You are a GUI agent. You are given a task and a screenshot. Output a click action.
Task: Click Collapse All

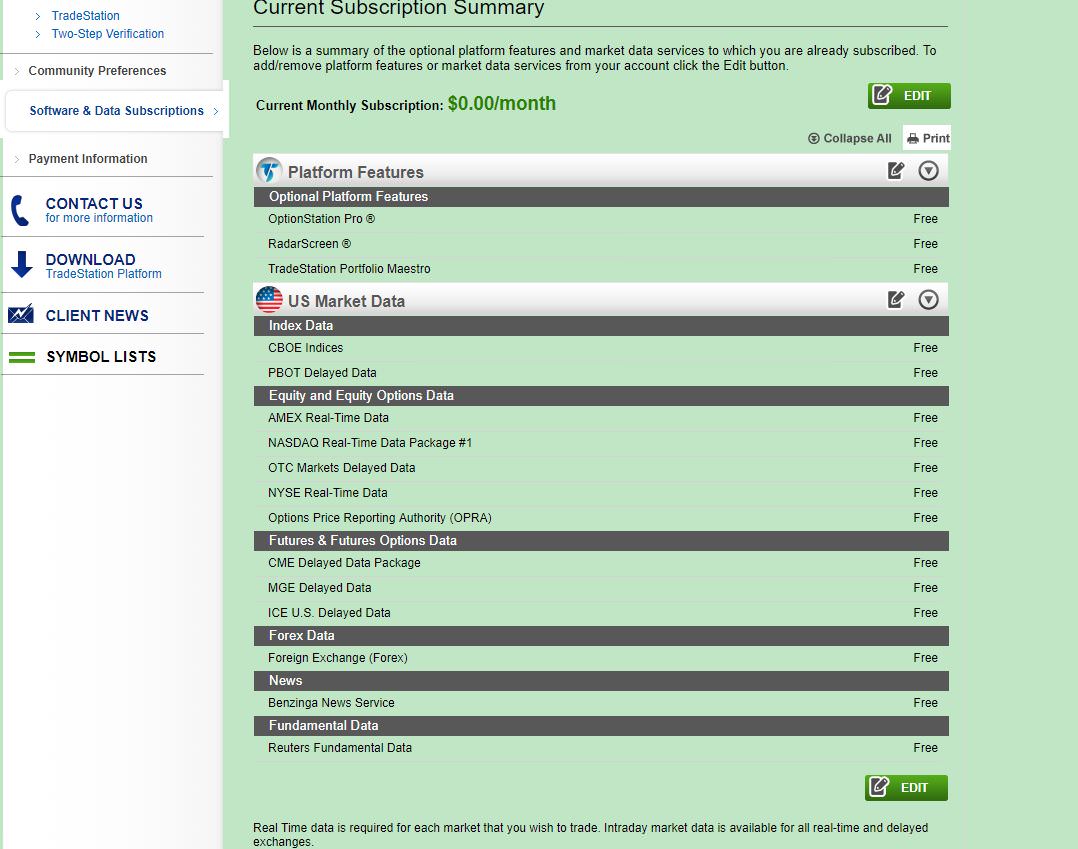tap(850, 138)
